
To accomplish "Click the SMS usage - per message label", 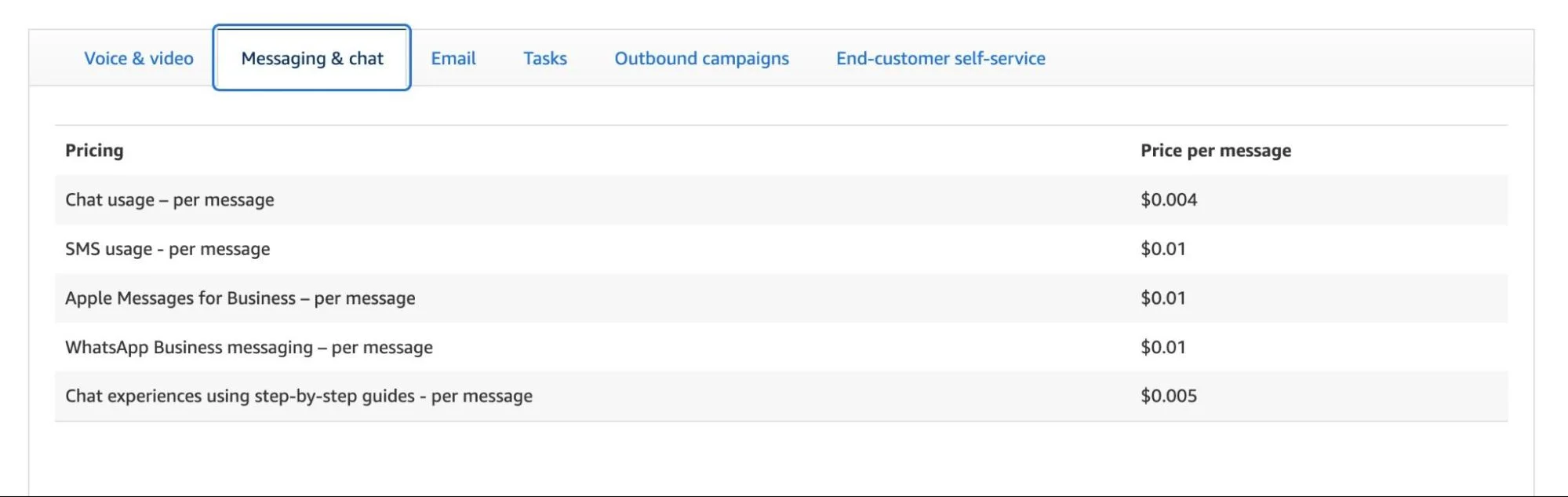I will (x=167, y=250).
